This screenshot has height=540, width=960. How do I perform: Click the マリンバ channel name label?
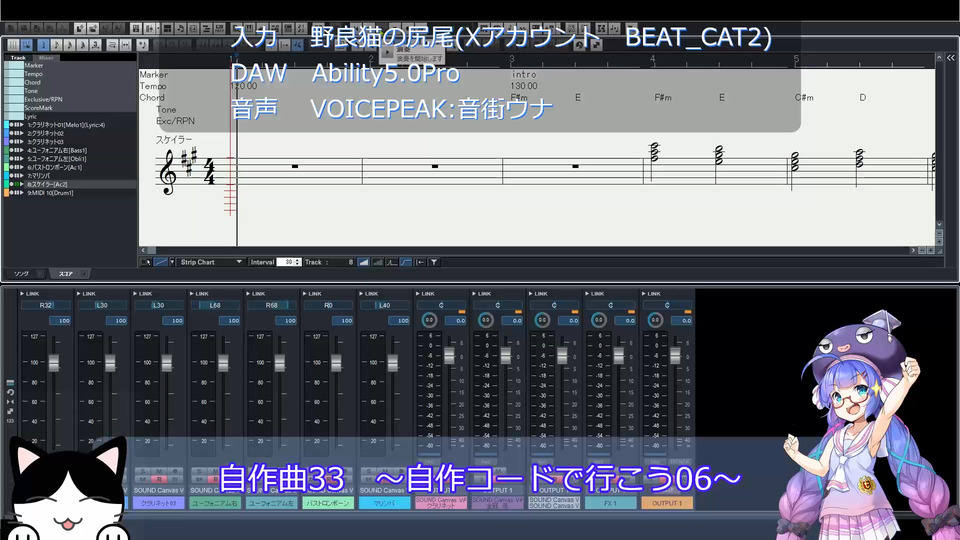[384, 503]
